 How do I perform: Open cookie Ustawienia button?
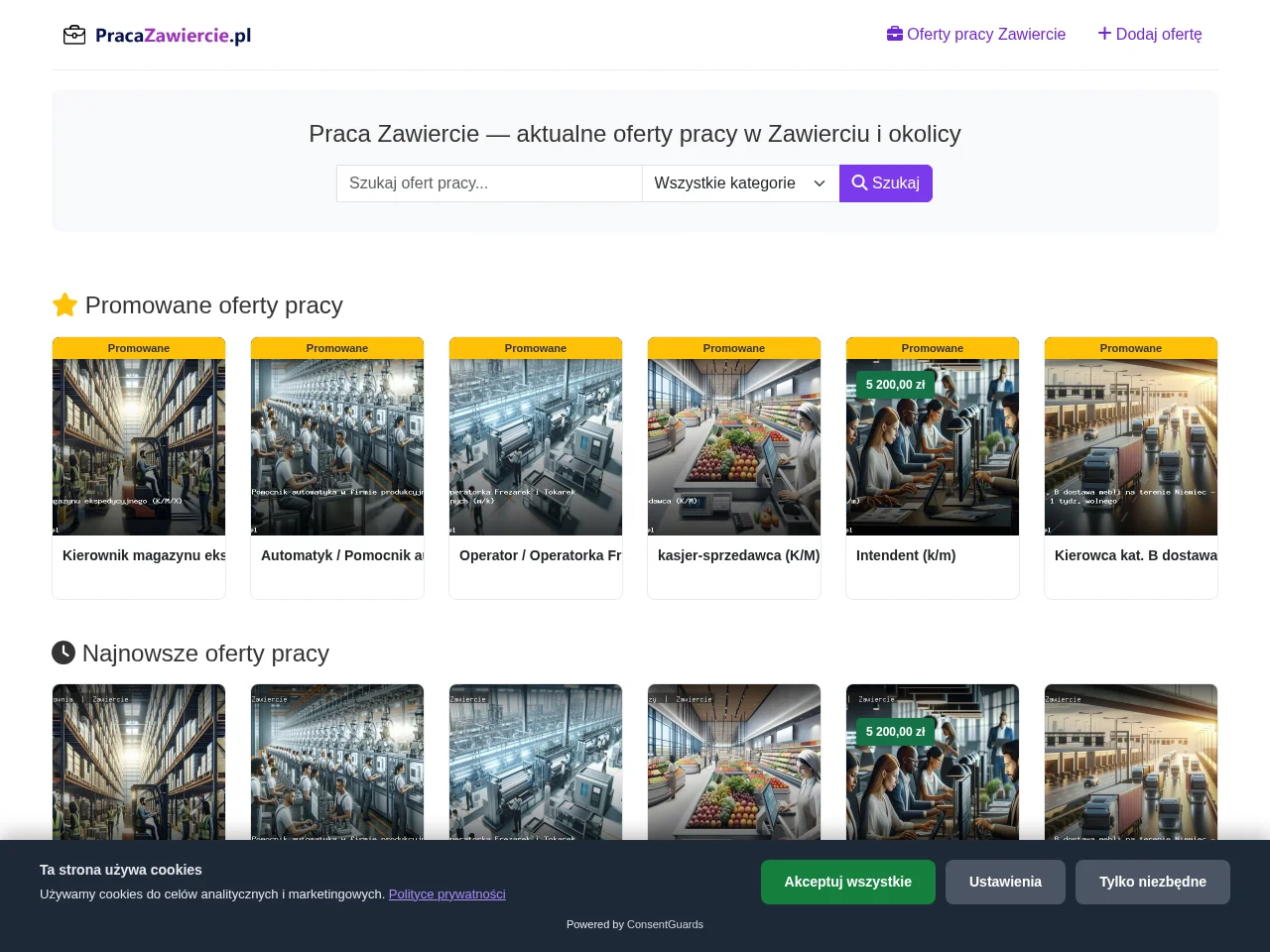pyautogui.click(x=1005, y=882)
